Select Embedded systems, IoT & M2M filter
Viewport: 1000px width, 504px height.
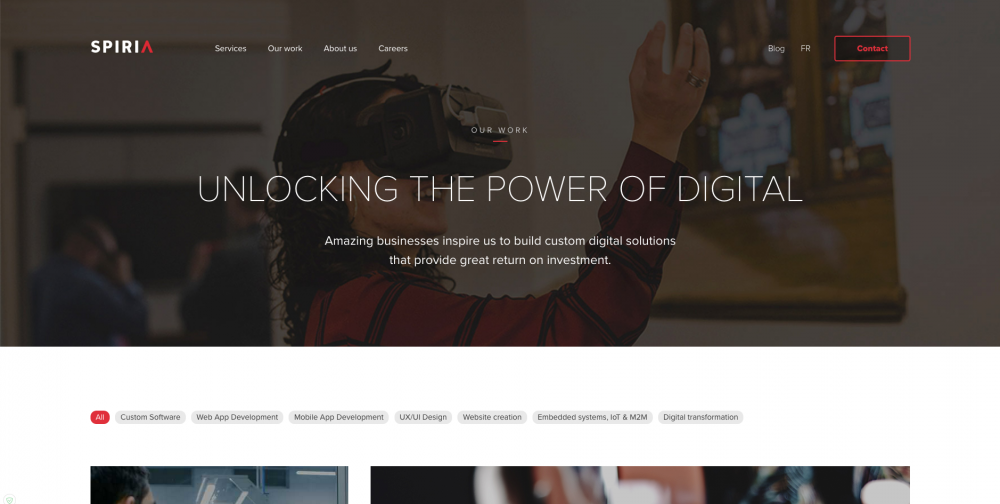592,417
